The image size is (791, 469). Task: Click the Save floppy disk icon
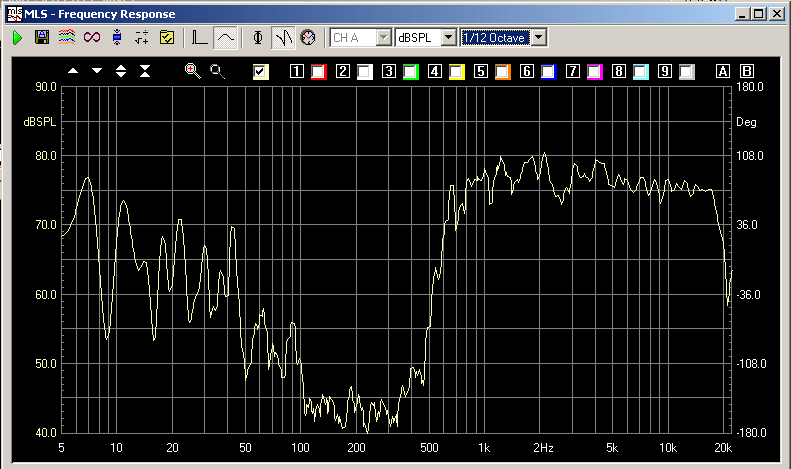click(42, 37)
